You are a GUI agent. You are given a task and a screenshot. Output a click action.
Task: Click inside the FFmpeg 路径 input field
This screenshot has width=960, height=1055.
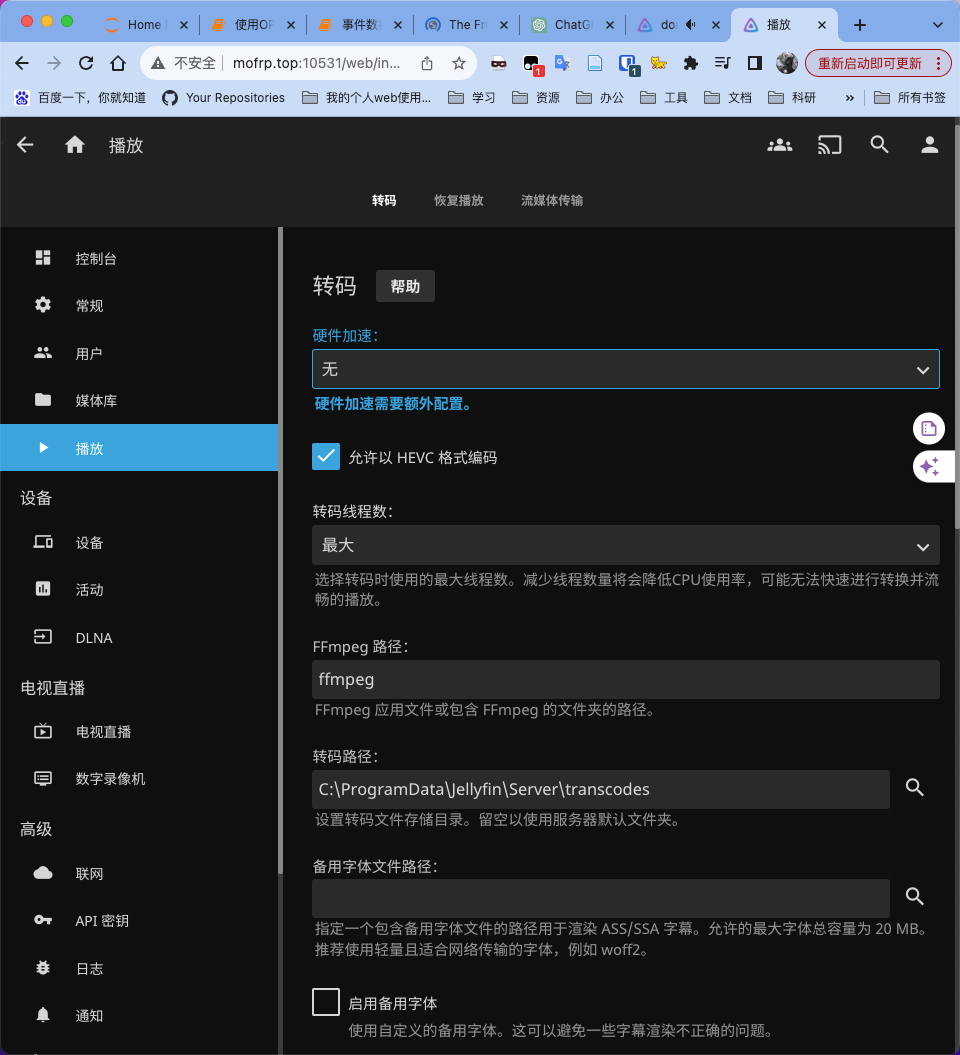coord(625,679)
